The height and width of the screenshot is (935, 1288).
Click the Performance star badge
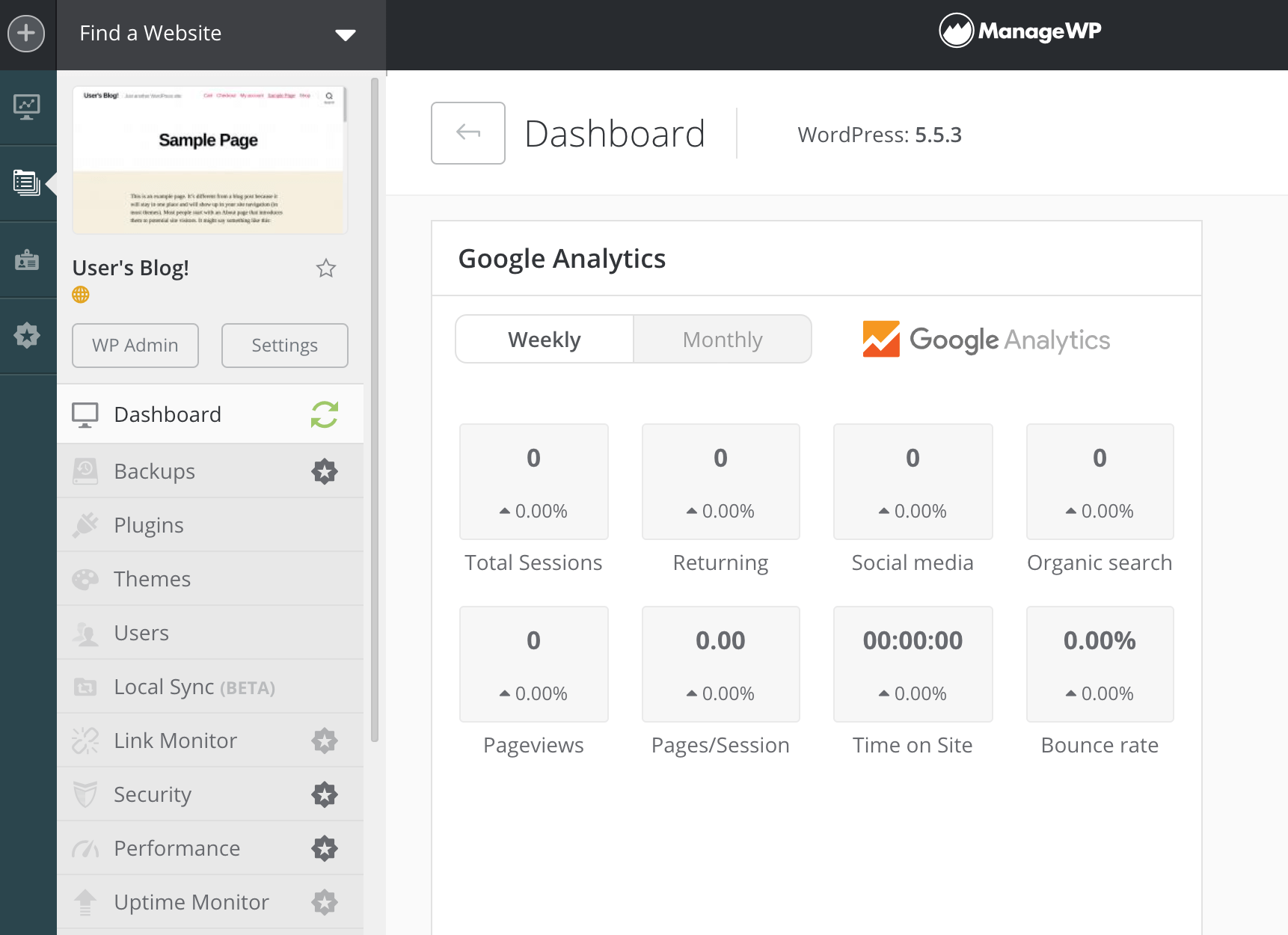pos(325,848)
